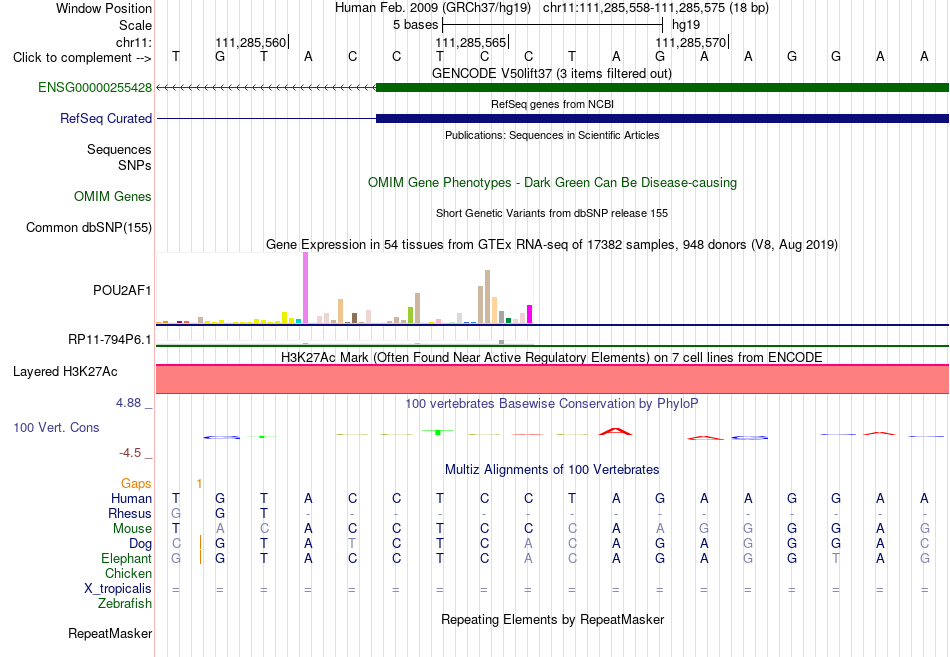Click the tall tan GTEx expression bar
950x657 pixels.
[x=487, y=296]
